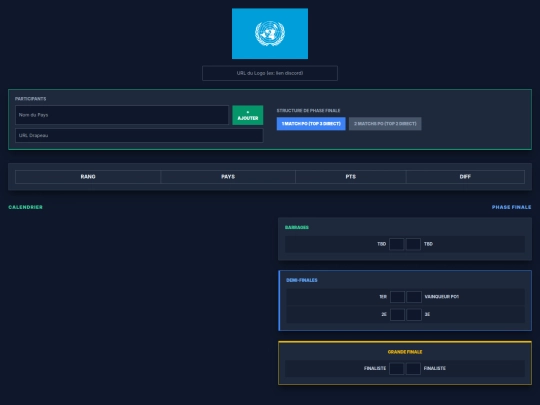Click the URL Drapeau input field

tap(139, 135)
